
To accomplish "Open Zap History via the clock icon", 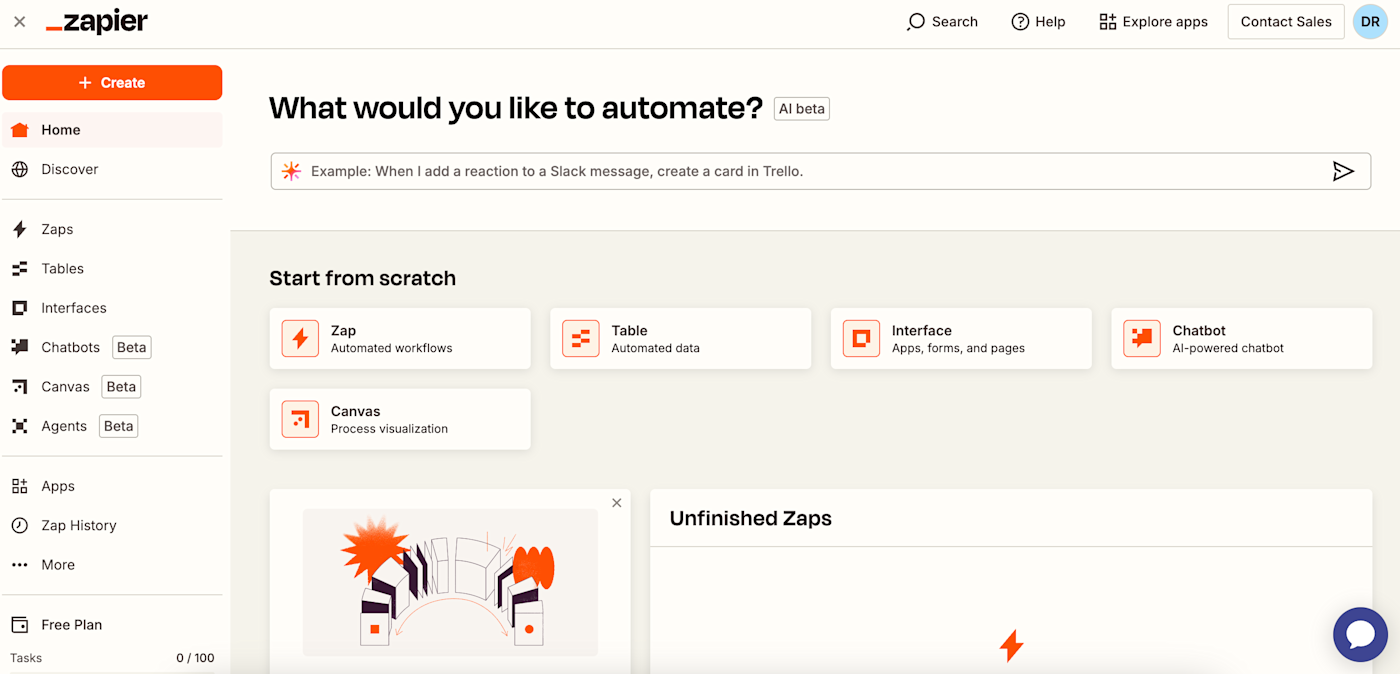I will (20, 525).
